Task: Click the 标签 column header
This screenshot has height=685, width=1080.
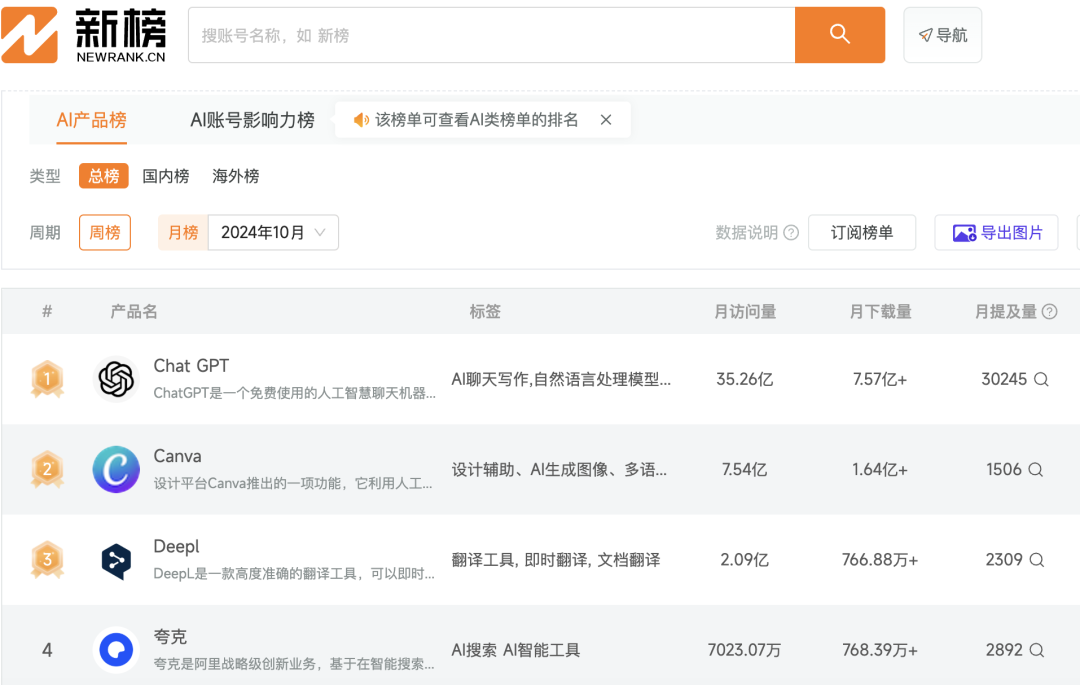Action: point(485,312)
